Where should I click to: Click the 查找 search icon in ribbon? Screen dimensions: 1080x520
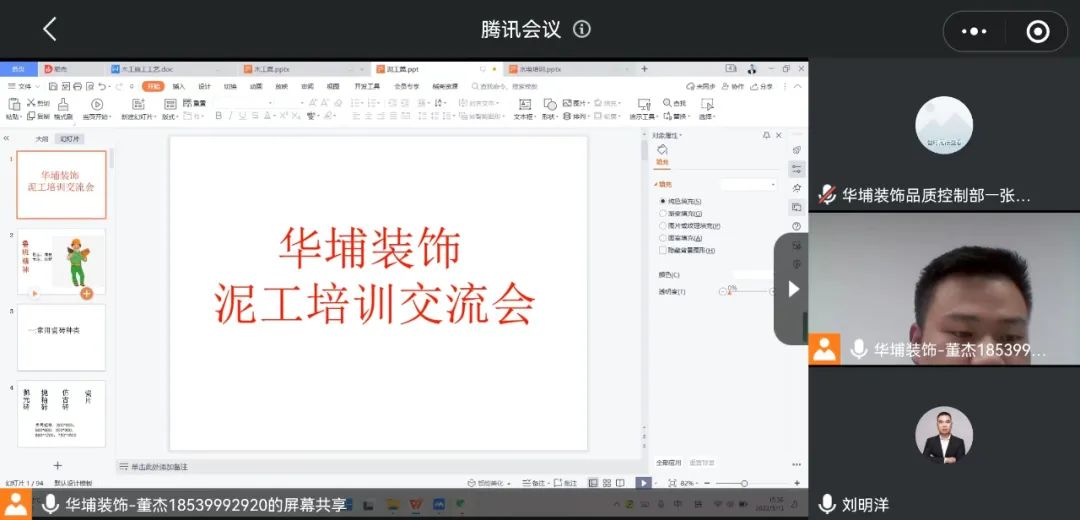[674, 103]
